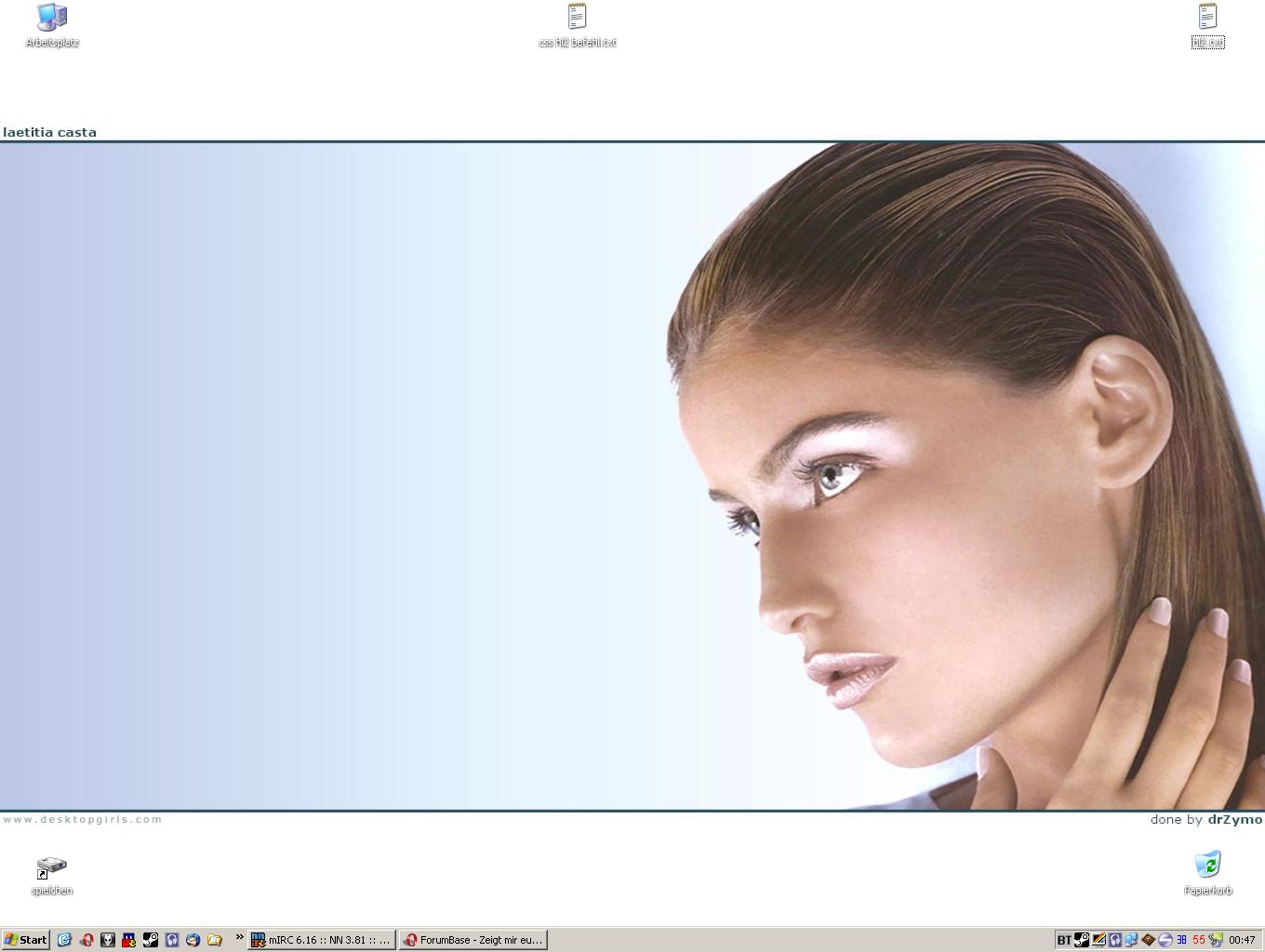
Task: Launch mIRC from quick launch bar
Action: click(129, 940)
